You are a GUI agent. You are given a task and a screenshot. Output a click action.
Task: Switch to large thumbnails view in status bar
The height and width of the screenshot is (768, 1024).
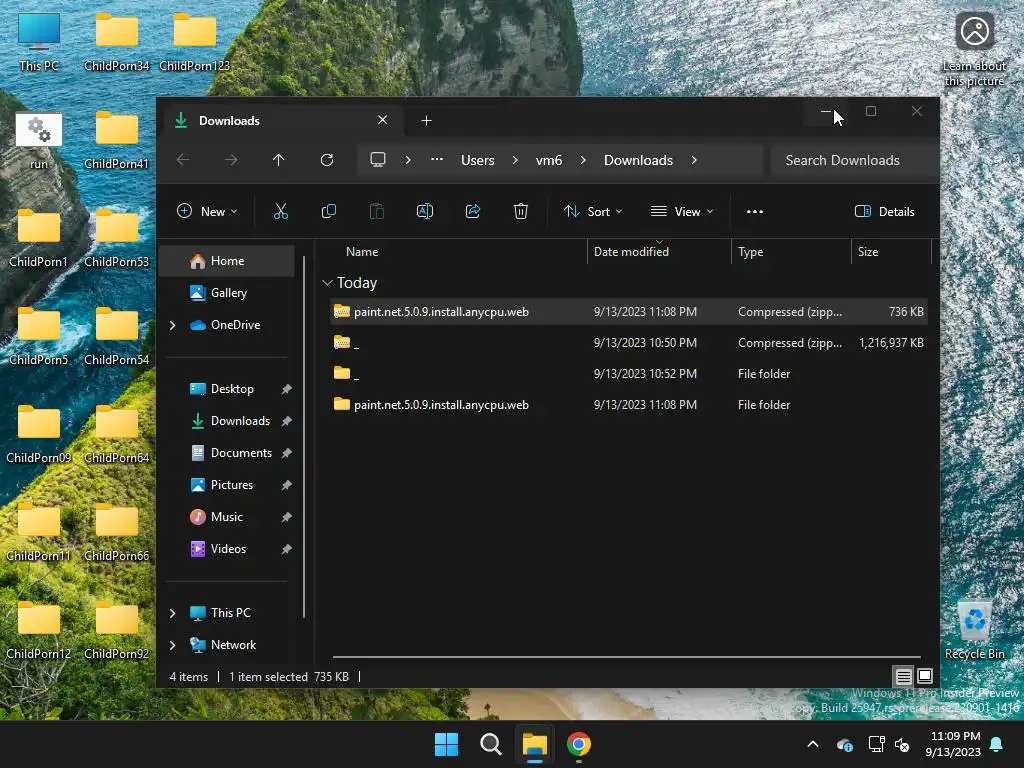[x=925, y=677]
